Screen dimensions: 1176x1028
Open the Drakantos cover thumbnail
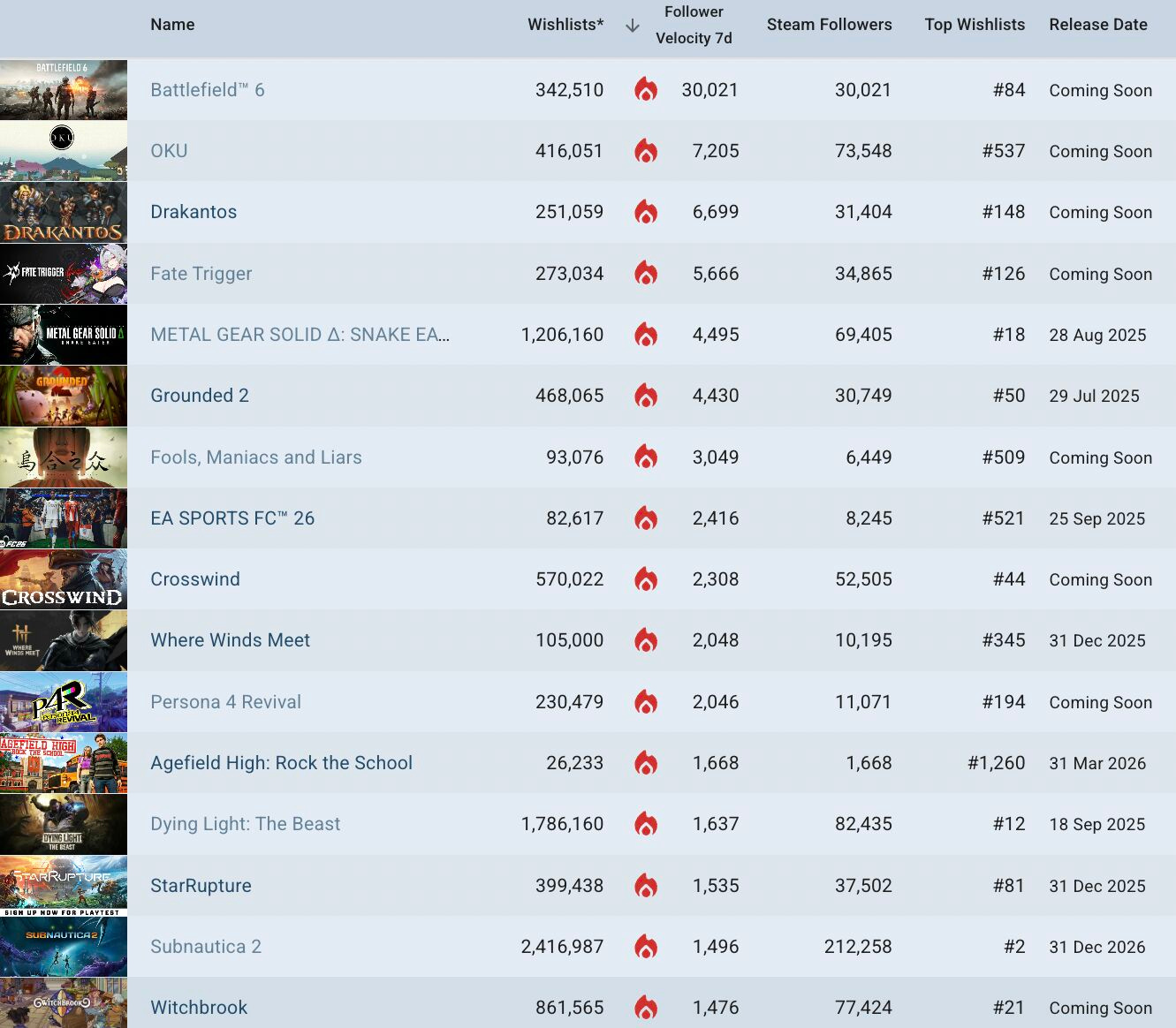coord(64,212)
